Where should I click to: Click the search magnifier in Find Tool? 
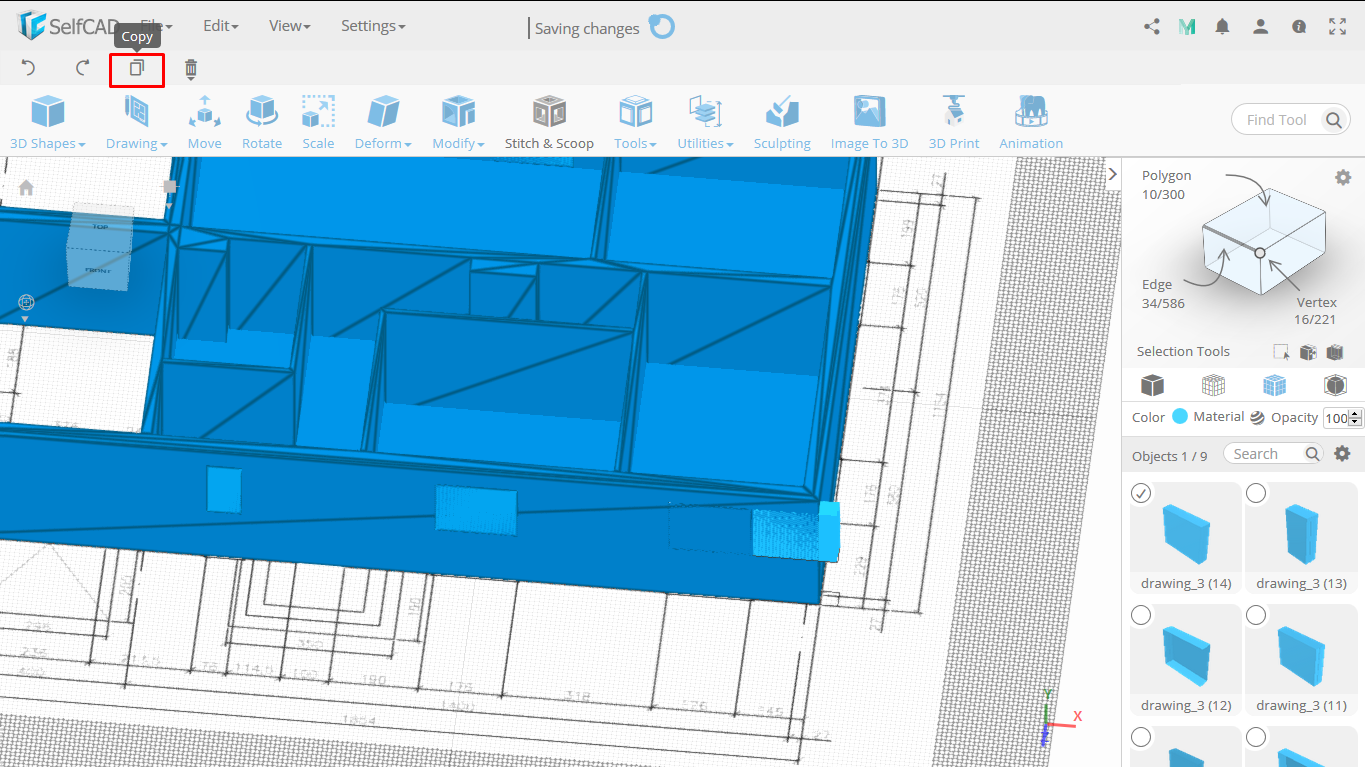tap(1334, 120)
